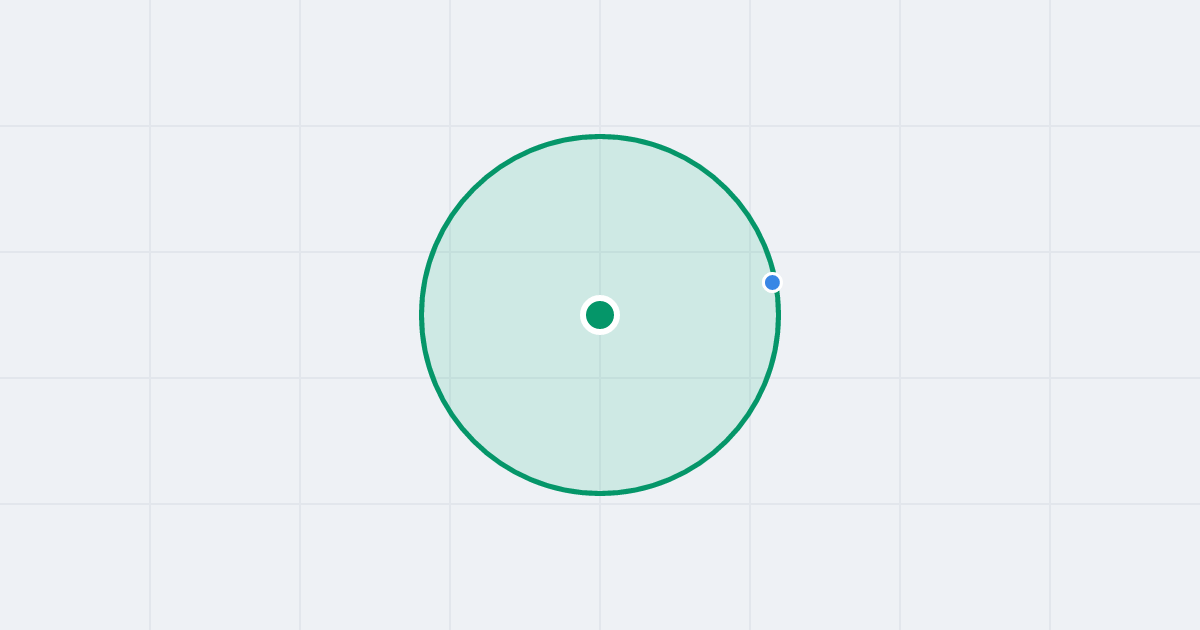
Task: Click inside the shaded circle left of center marker
Action: click(510, 315)
